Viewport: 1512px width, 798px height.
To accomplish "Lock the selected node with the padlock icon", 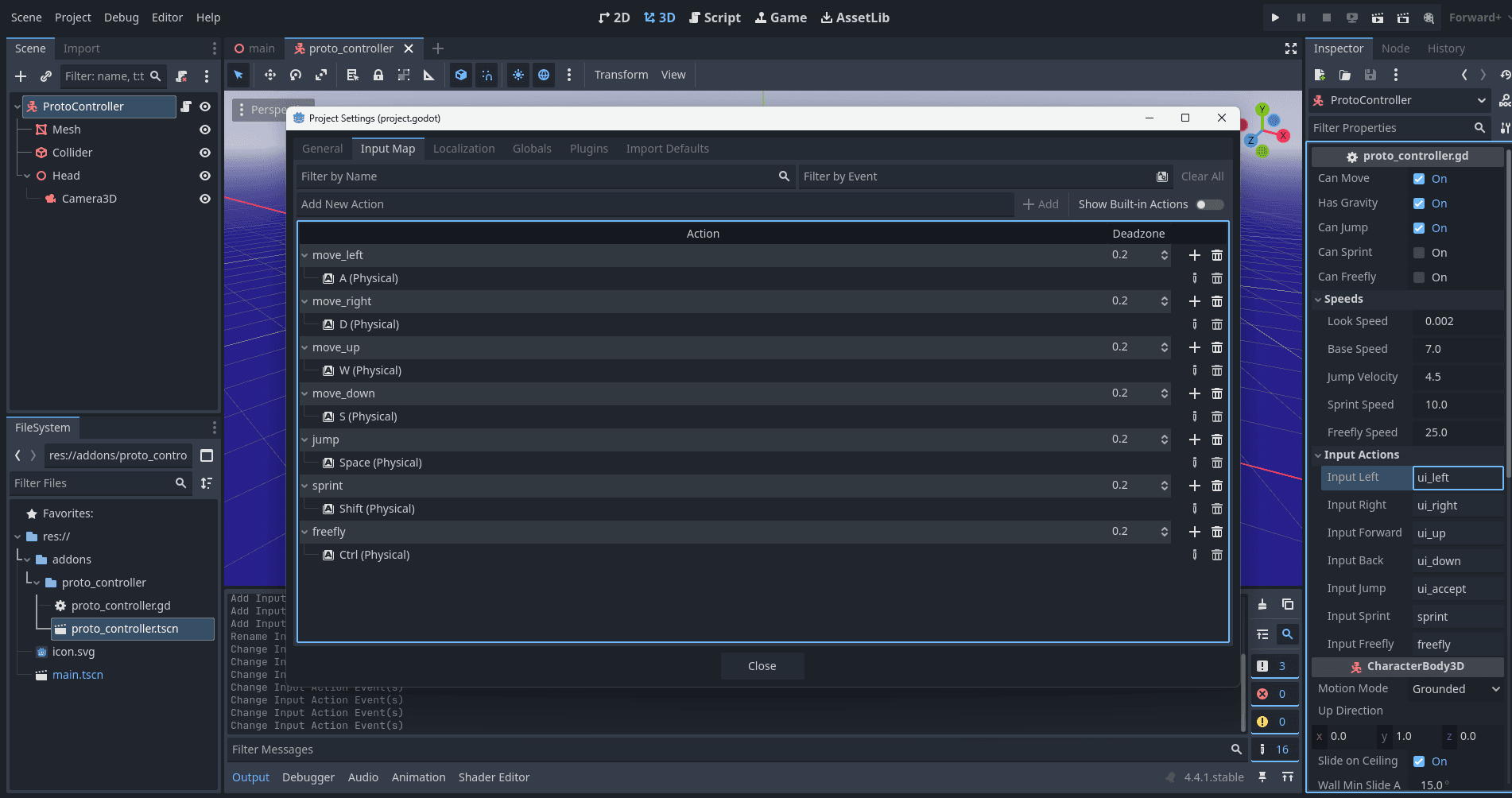I will 378,75.
